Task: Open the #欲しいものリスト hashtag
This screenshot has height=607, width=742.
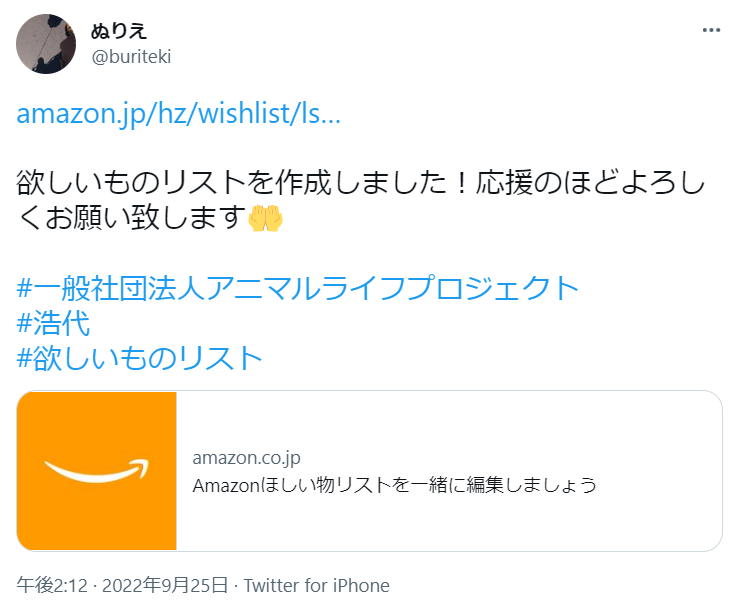Action: pos(139,358)
